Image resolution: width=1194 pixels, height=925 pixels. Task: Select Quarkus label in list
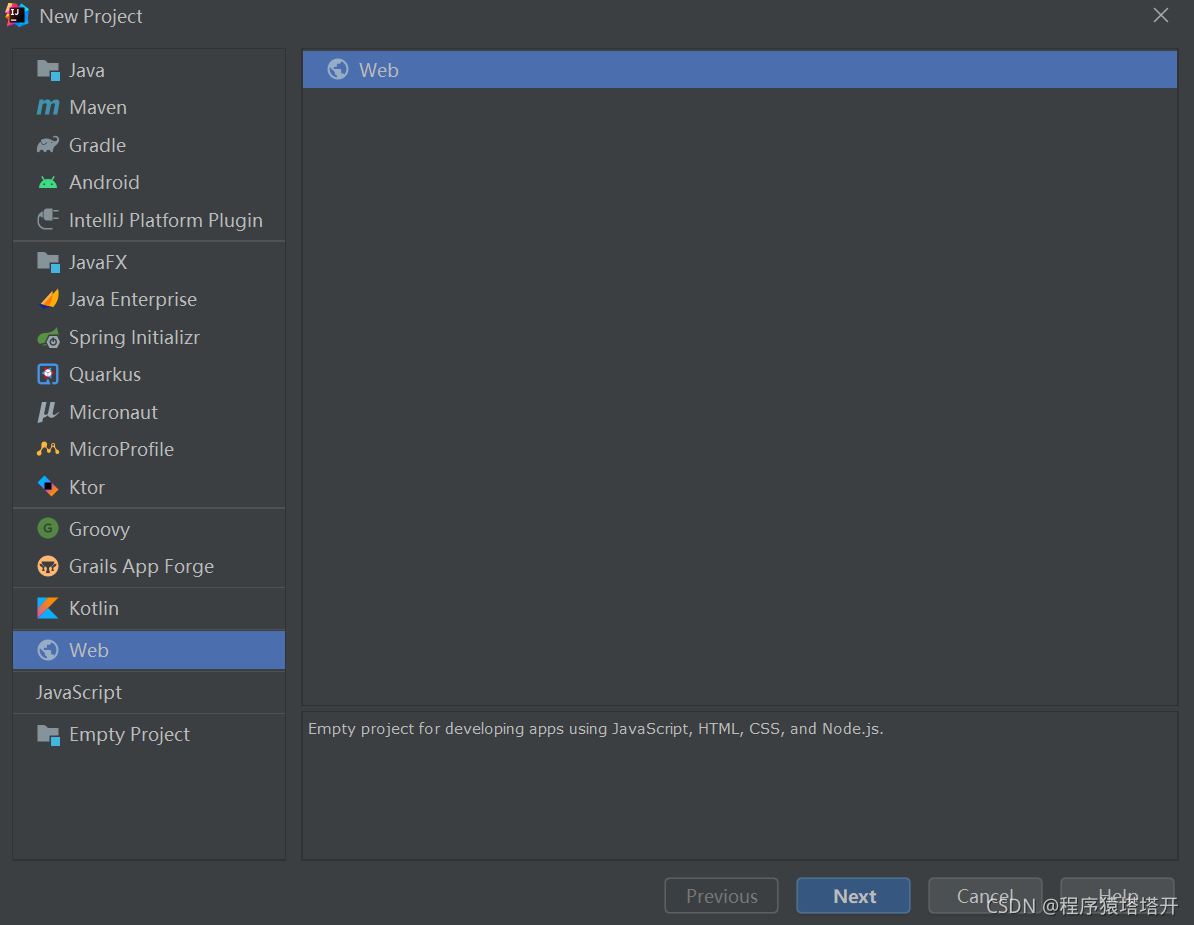coord(104,375)
